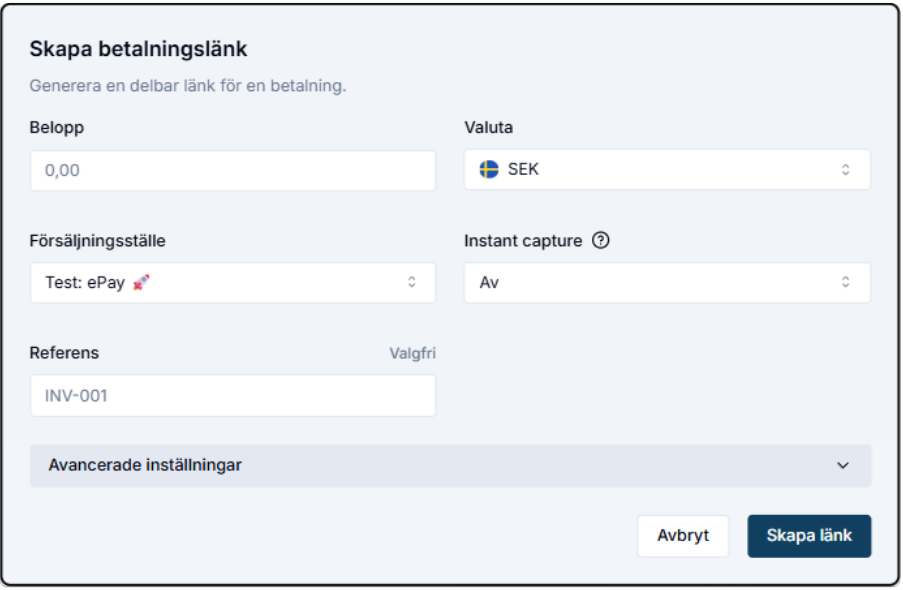
Task: Click the up-down arrows icon in Försäljningsställe field
Action: click(411, 283)
